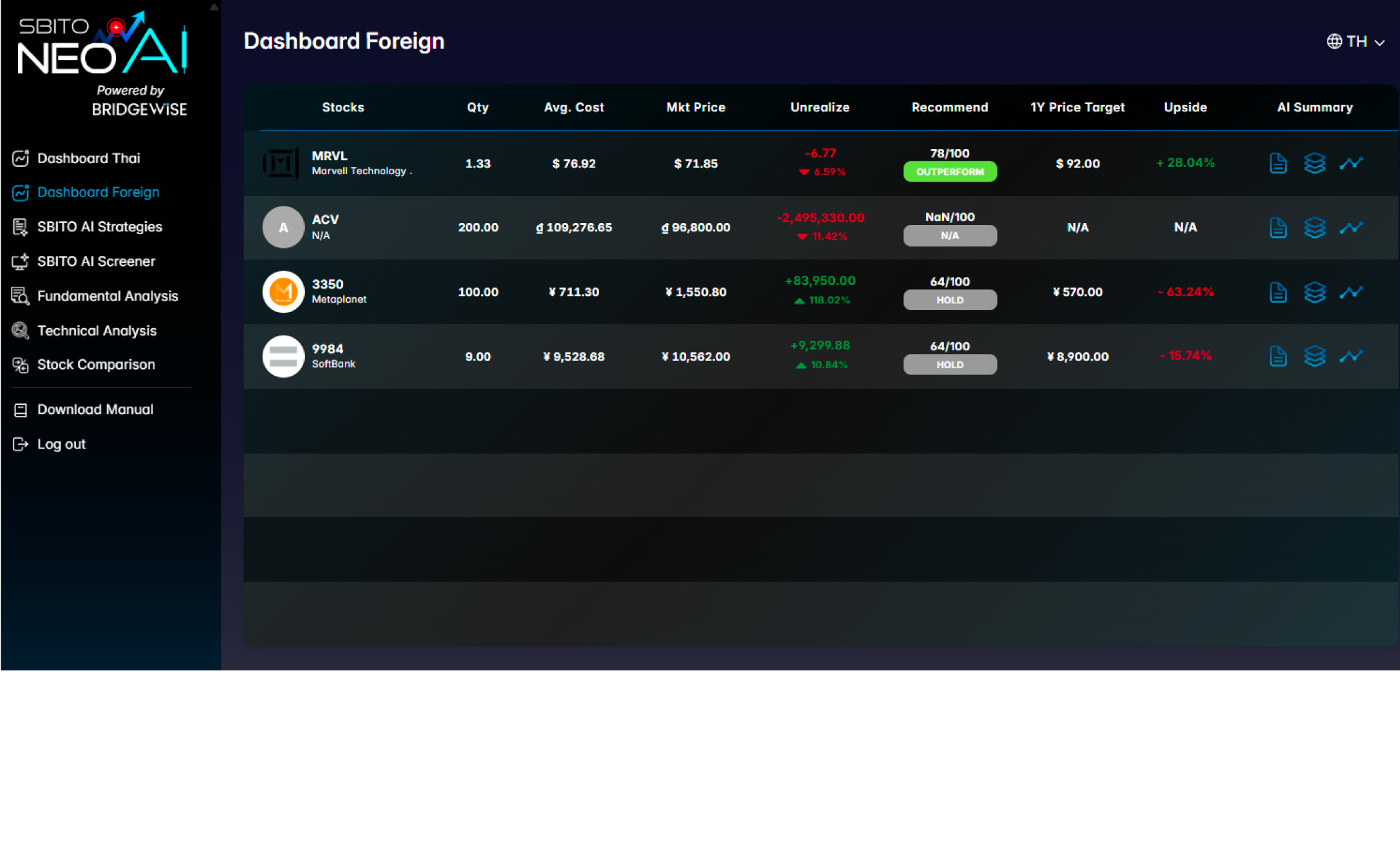Go to SBITO AI Strategies page
This screenshot has height=849, width=1400.
click(100, 227)
